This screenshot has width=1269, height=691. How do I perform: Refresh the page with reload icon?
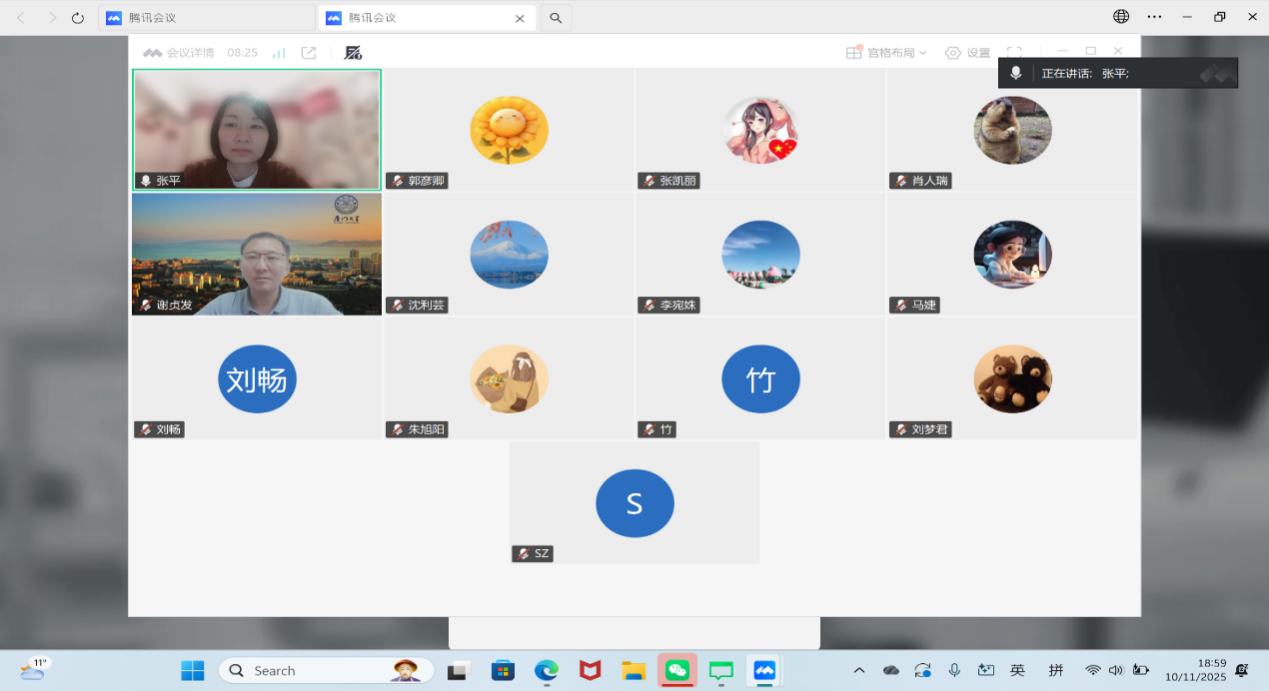pos(78,18)
